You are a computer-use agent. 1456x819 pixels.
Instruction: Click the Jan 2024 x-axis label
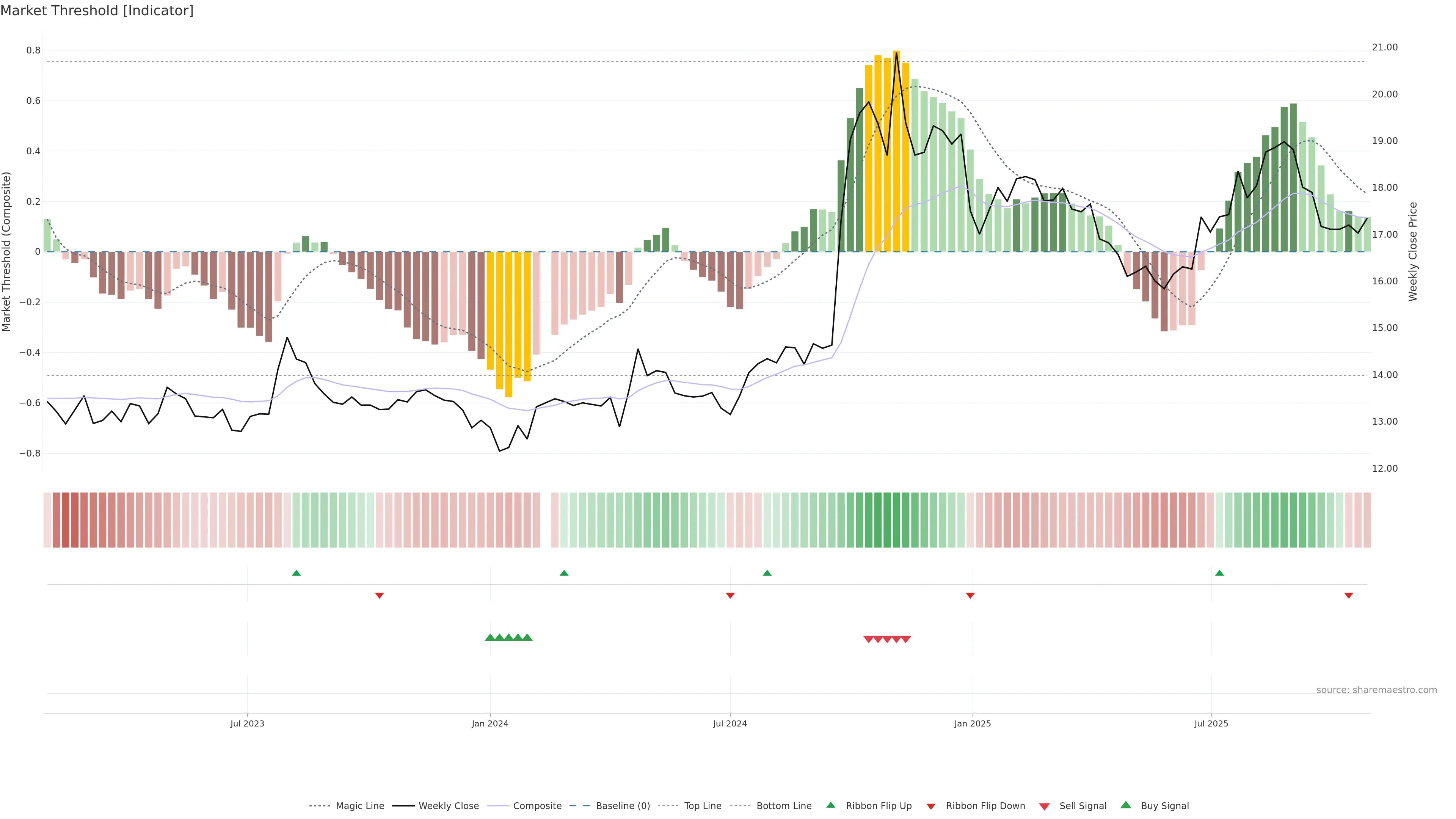(490, 723)
